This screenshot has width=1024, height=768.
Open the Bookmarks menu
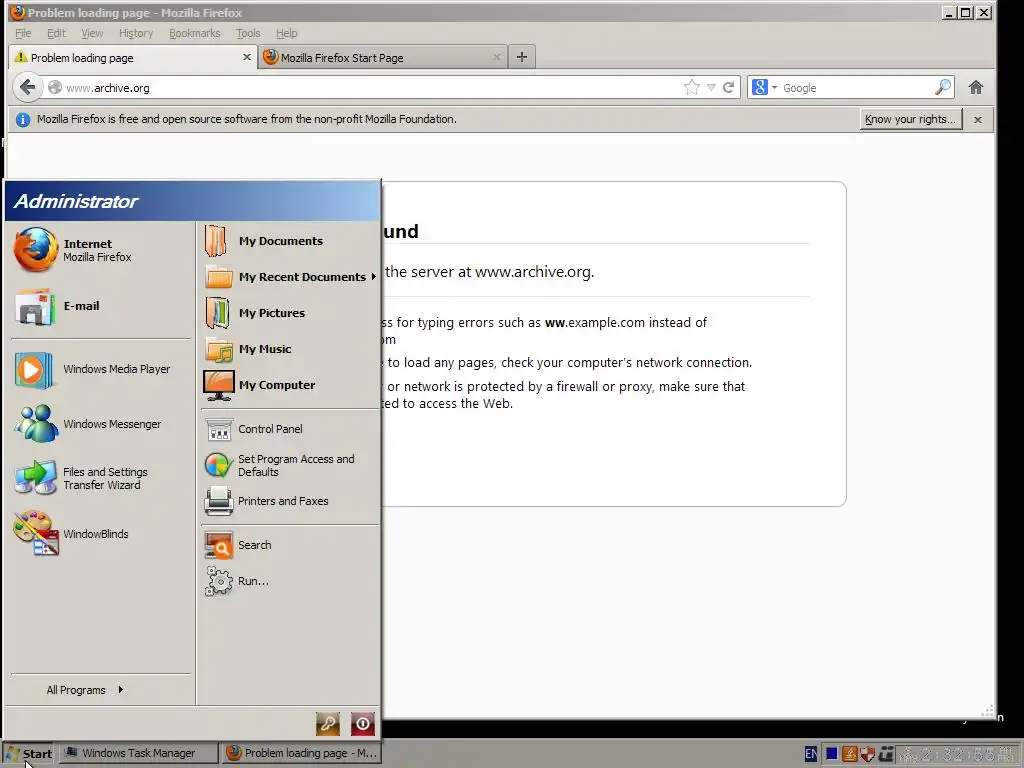pos(195,33)
